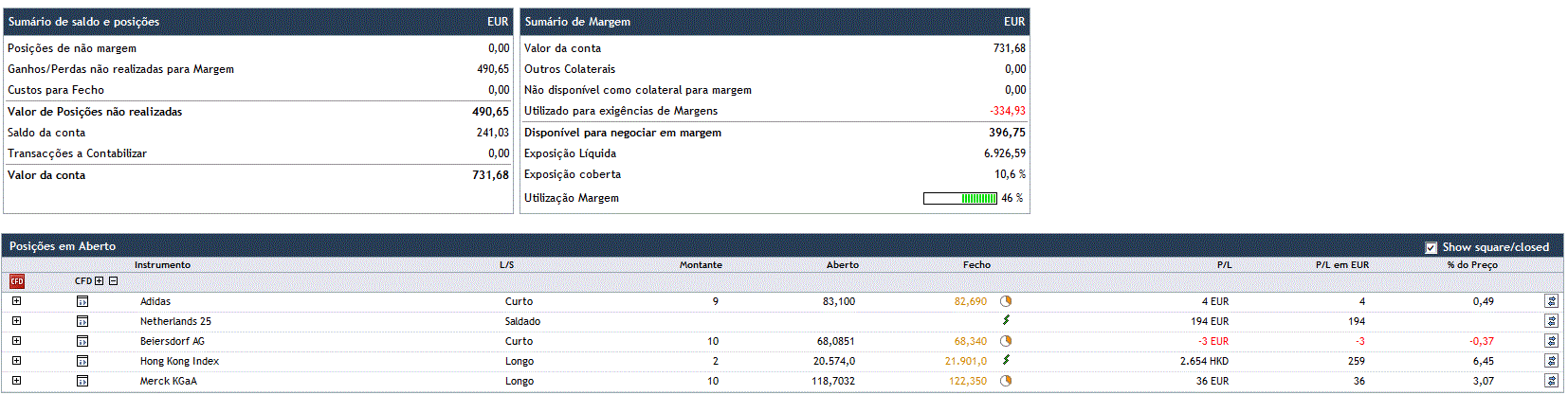The image size is (1568, 395).
Task: Click the Netherlands 25 instrument name
Action: (x=175, y=321)
